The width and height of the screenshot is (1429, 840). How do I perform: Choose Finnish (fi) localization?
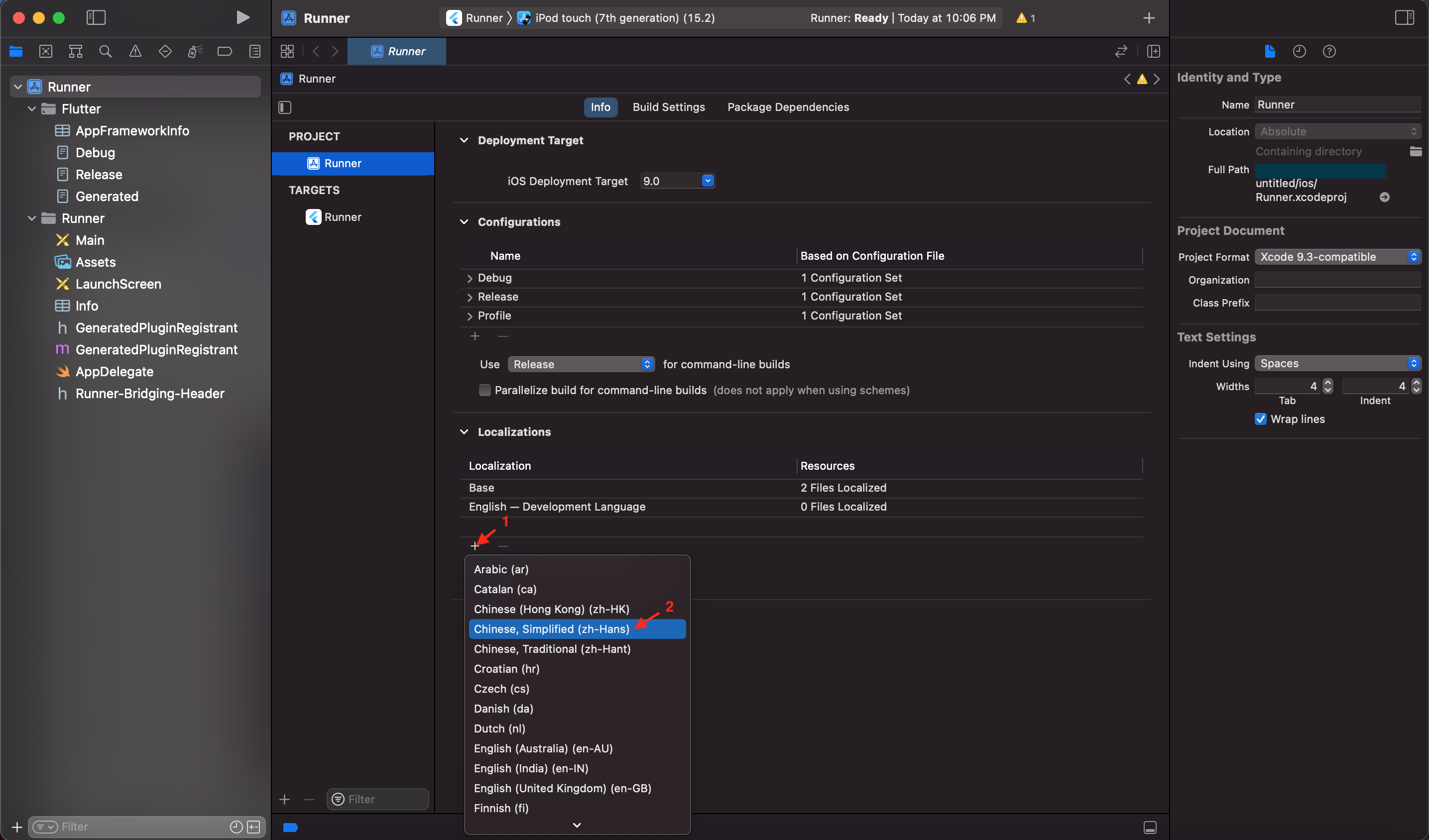(577, 808)
